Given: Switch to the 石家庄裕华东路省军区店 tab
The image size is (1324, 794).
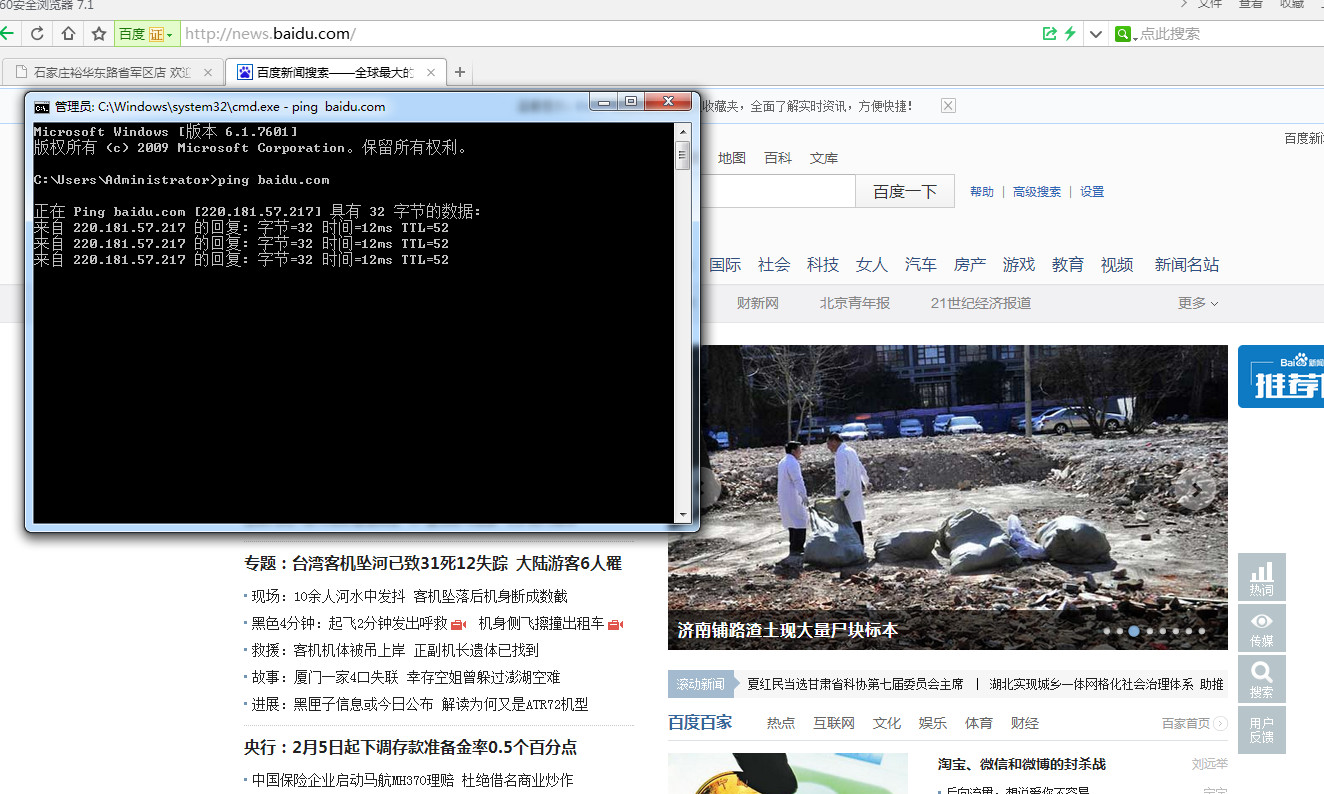Looking at the screenshot, I should coord(112,72).
